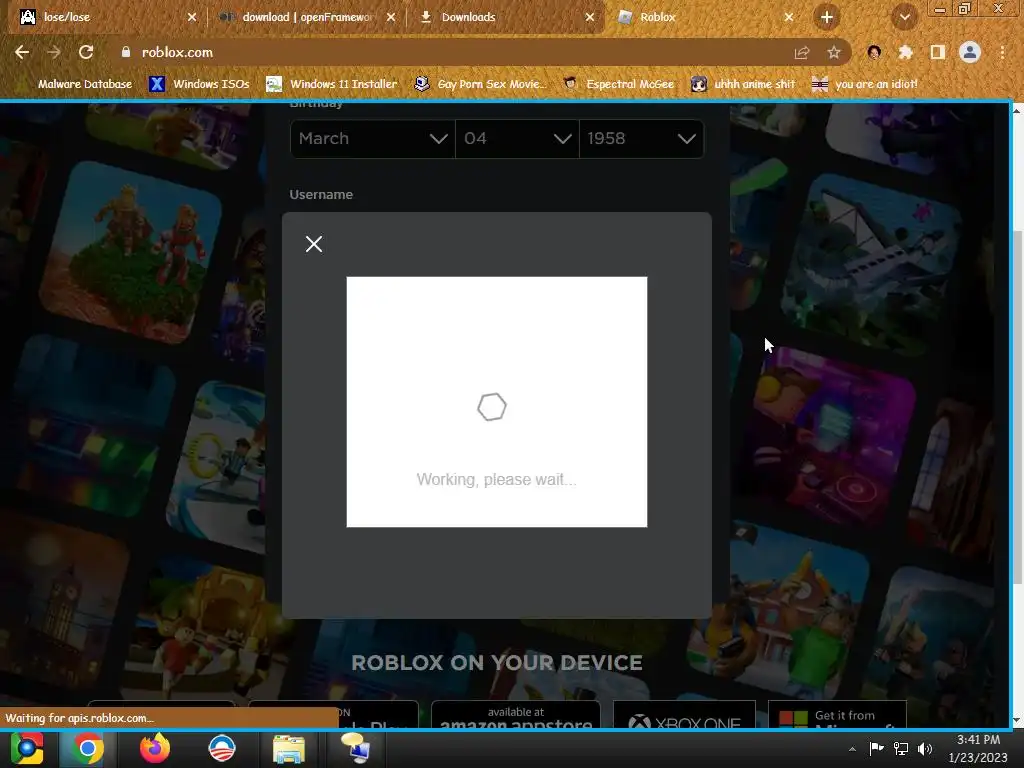Click the 'ROBLOX ON YOUR DEVICE' heading
This screenshot has height=768, width=1024.
tap(497, 663)
